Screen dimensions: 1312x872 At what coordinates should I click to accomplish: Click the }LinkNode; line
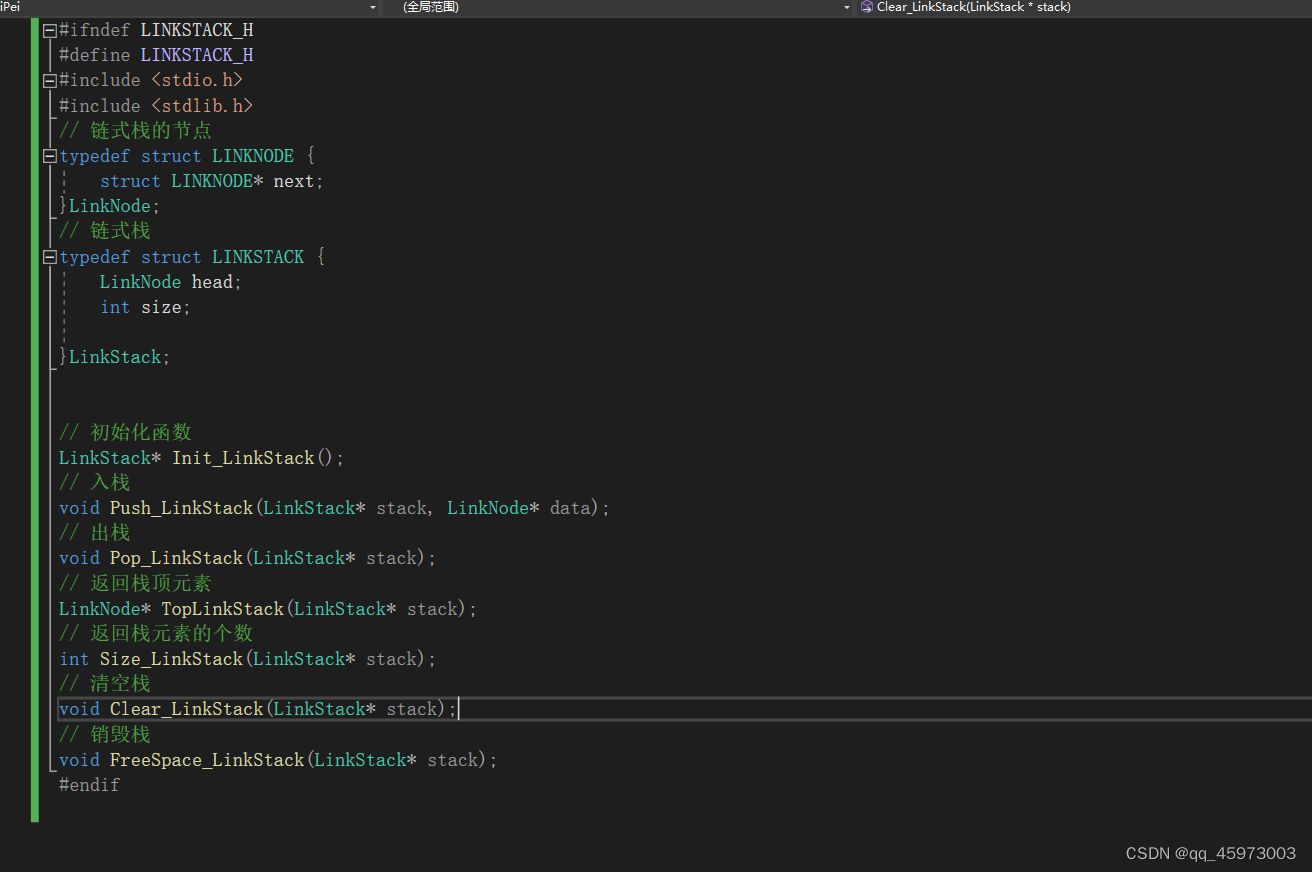(x=110, y=206)
